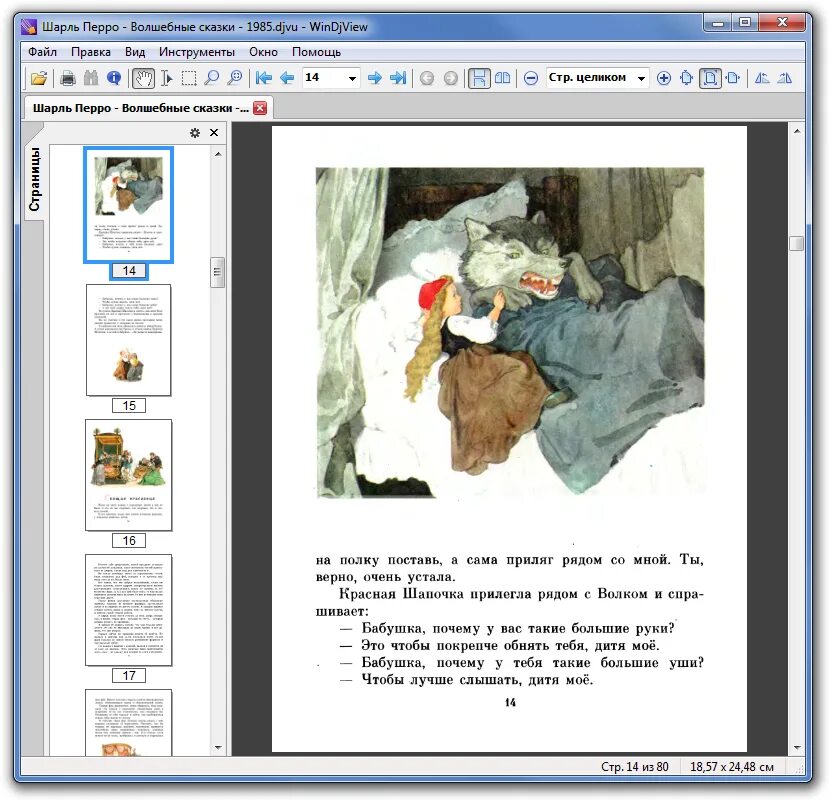831x802 pixels.
Task: Close the document tab with red X
Action: coord(260,108)
